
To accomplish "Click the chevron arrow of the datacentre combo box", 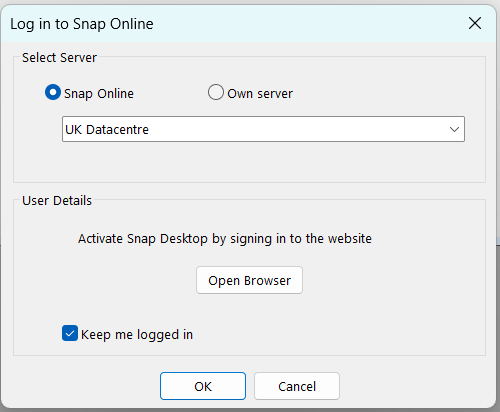I will (454, 129).
